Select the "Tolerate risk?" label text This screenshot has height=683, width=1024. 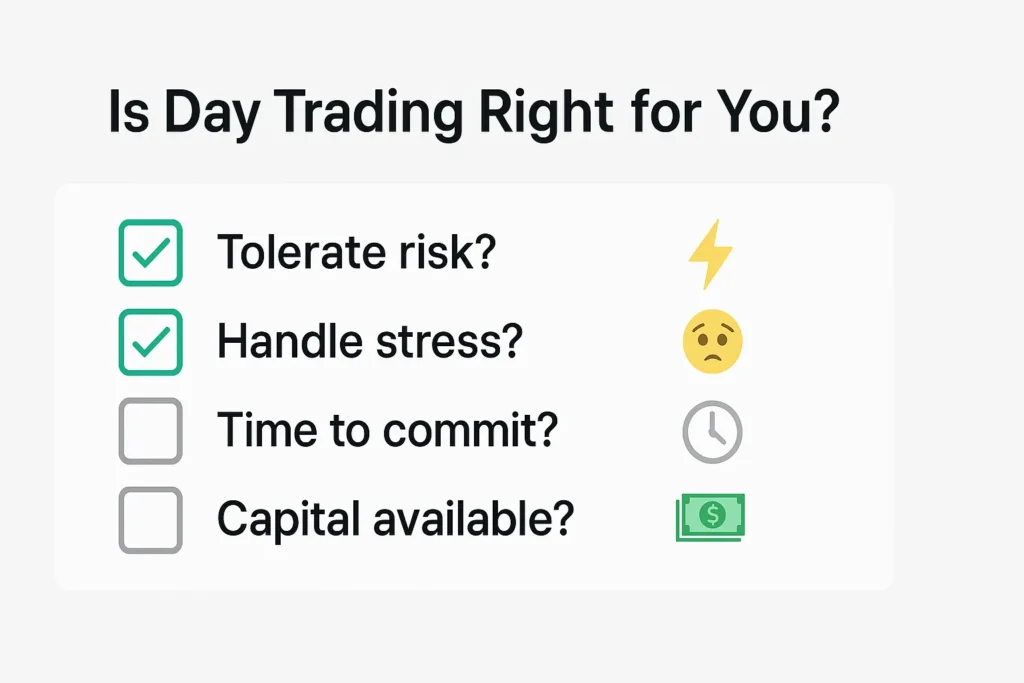(356, 253)
